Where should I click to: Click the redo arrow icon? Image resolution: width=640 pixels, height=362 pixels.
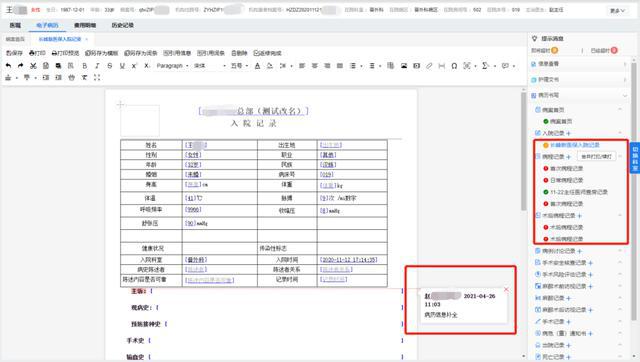click(x=20, y=66)
